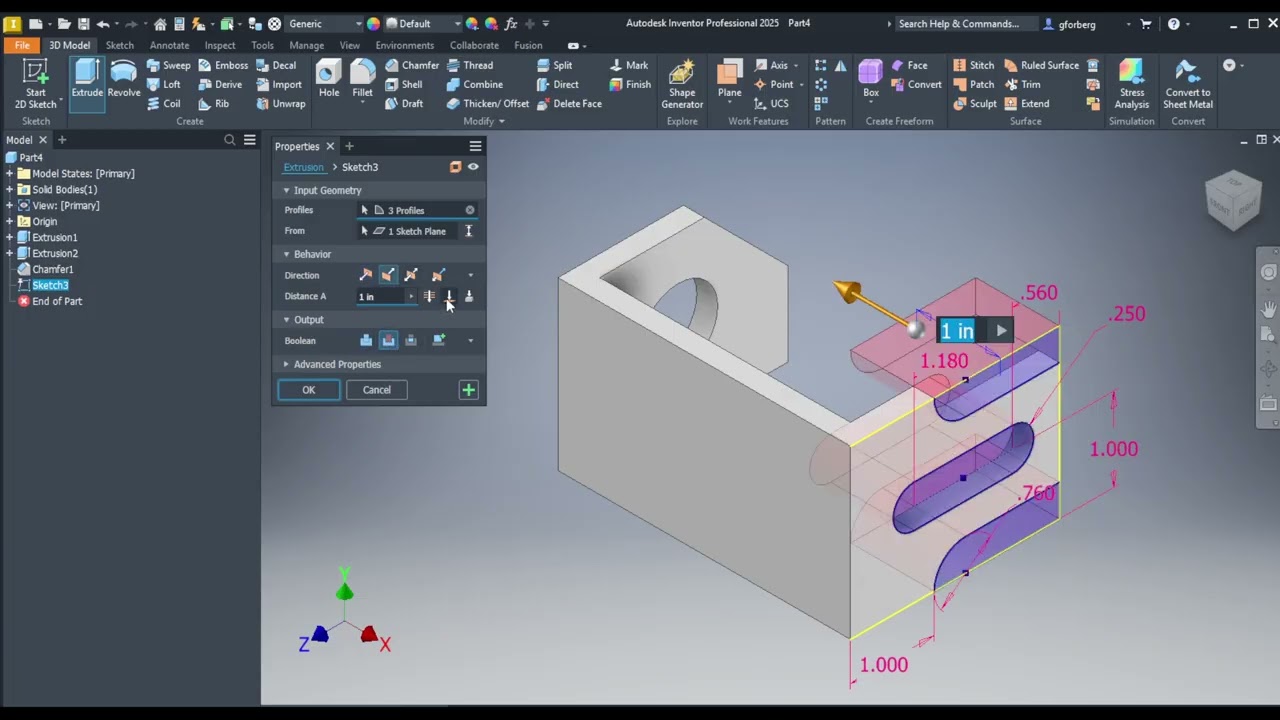Select the Emboss tool

222,65
